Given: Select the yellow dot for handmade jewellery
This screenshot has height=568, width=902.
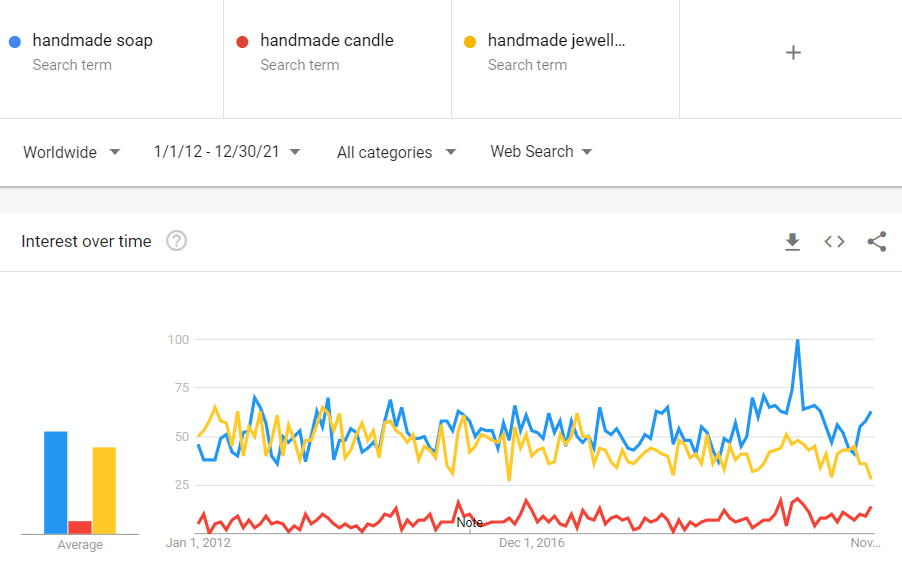Looking at the screenshot, I should 470,41.
